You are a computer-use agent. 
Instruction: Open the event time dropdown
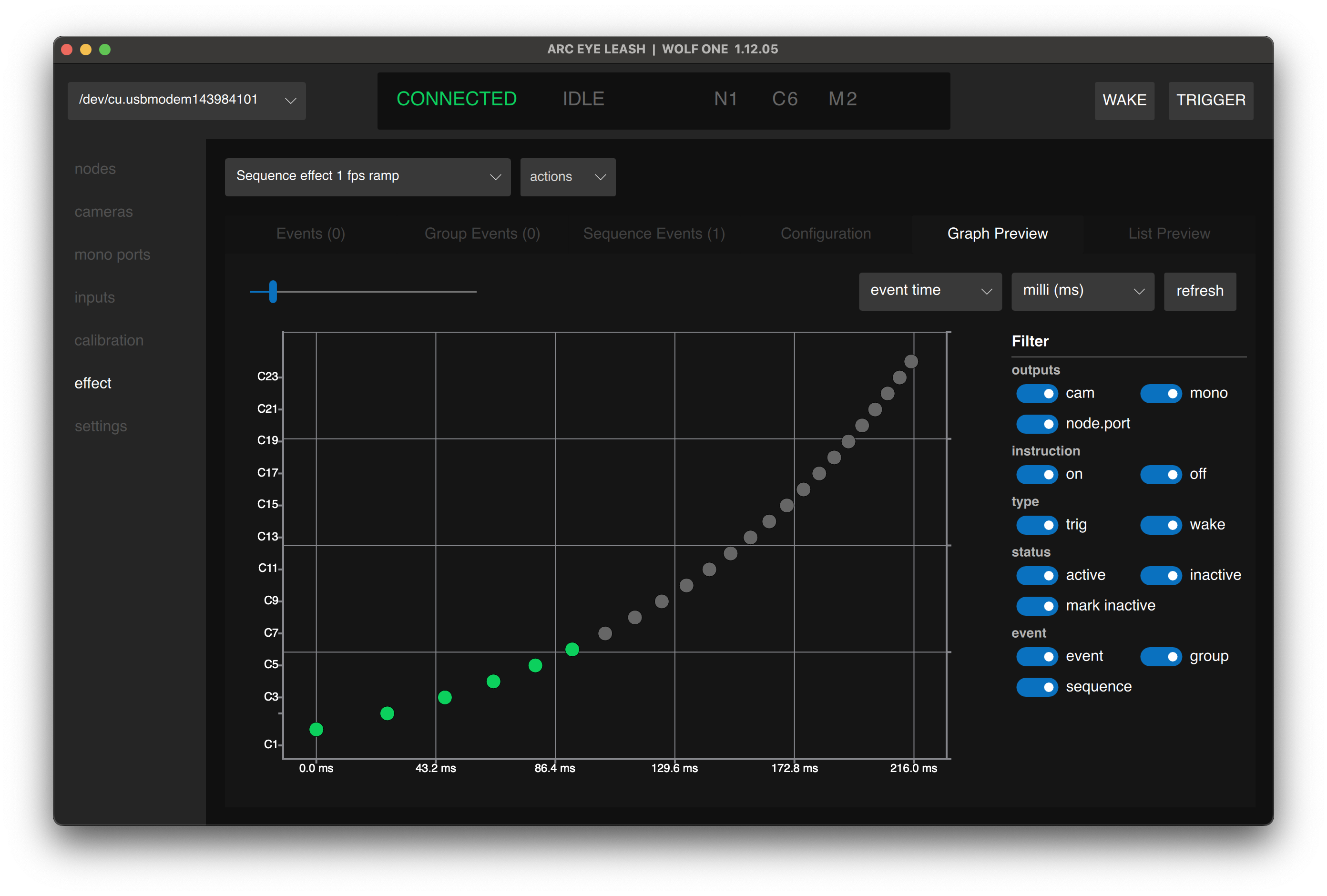click(929, 291)
